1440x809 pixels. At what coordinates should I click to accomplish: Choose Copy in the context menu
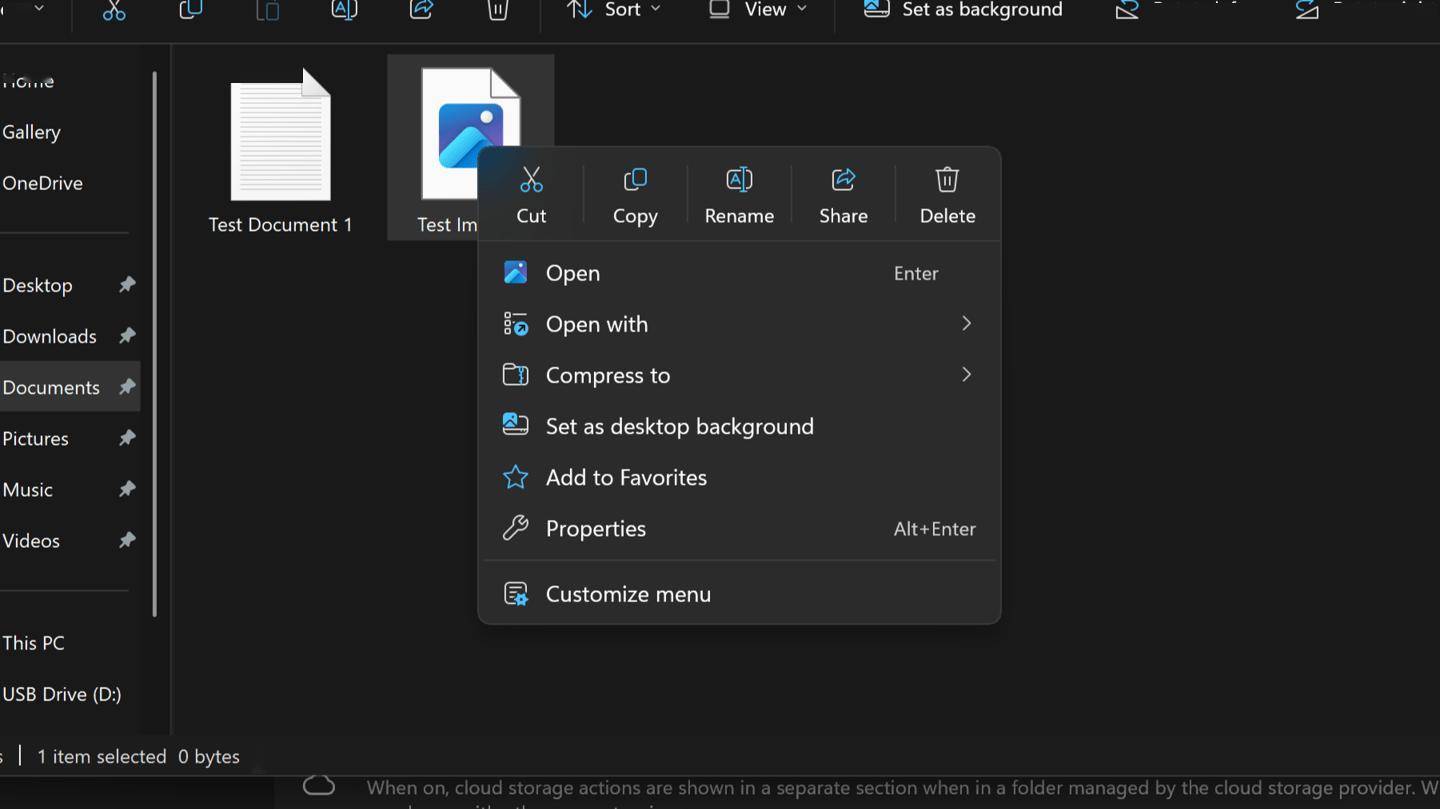(635, 196)
